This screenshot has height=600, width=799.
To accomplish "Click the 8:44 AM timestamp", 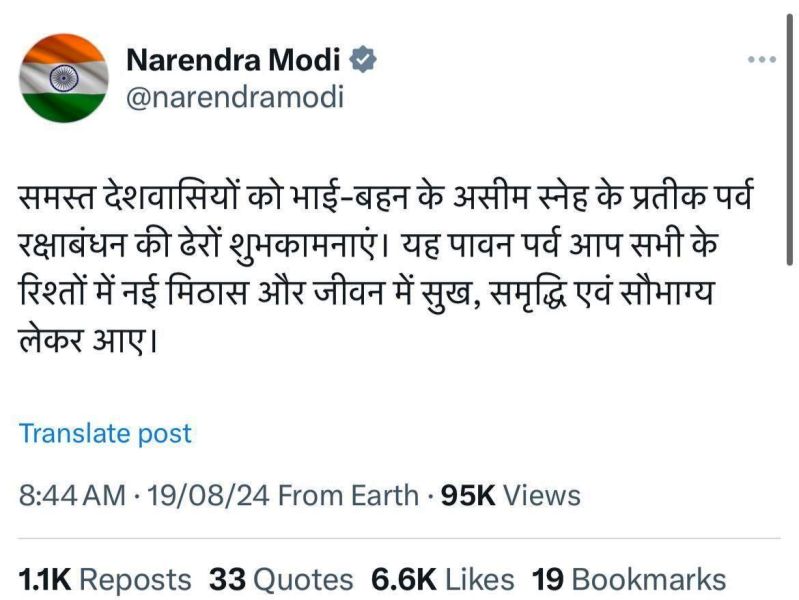I will 72,494.
